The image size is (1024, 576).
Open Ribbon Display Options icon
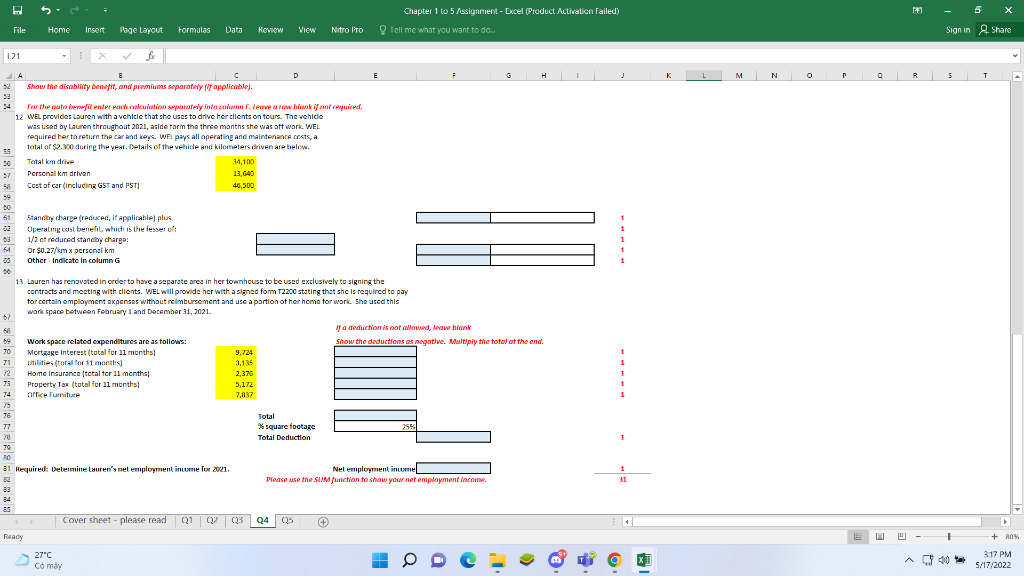click(917, 10)
